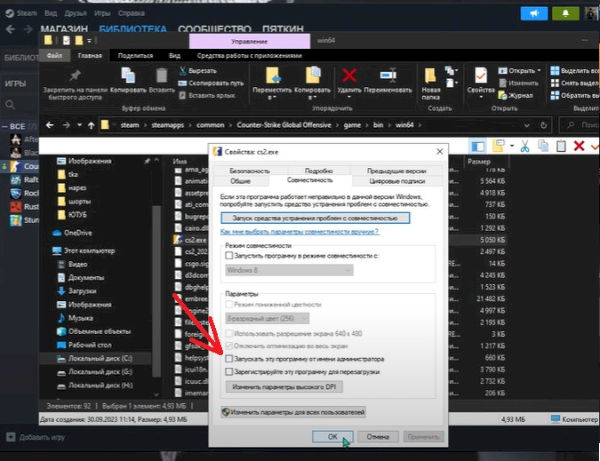Close the cs2.exe properties dialog
The height and width of the screenshot is (461, 600).
tap(440, 151)
